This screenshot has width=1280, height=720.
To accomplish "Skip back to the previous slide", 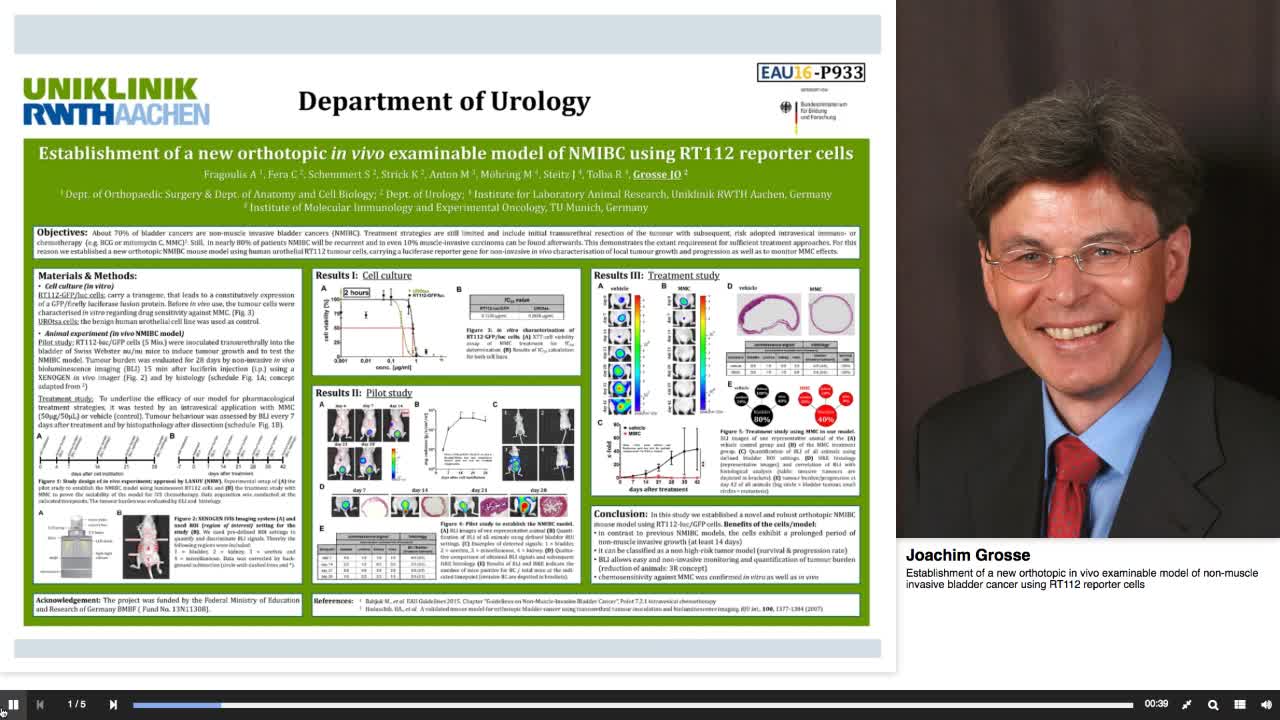I will [x=40, y=704].
